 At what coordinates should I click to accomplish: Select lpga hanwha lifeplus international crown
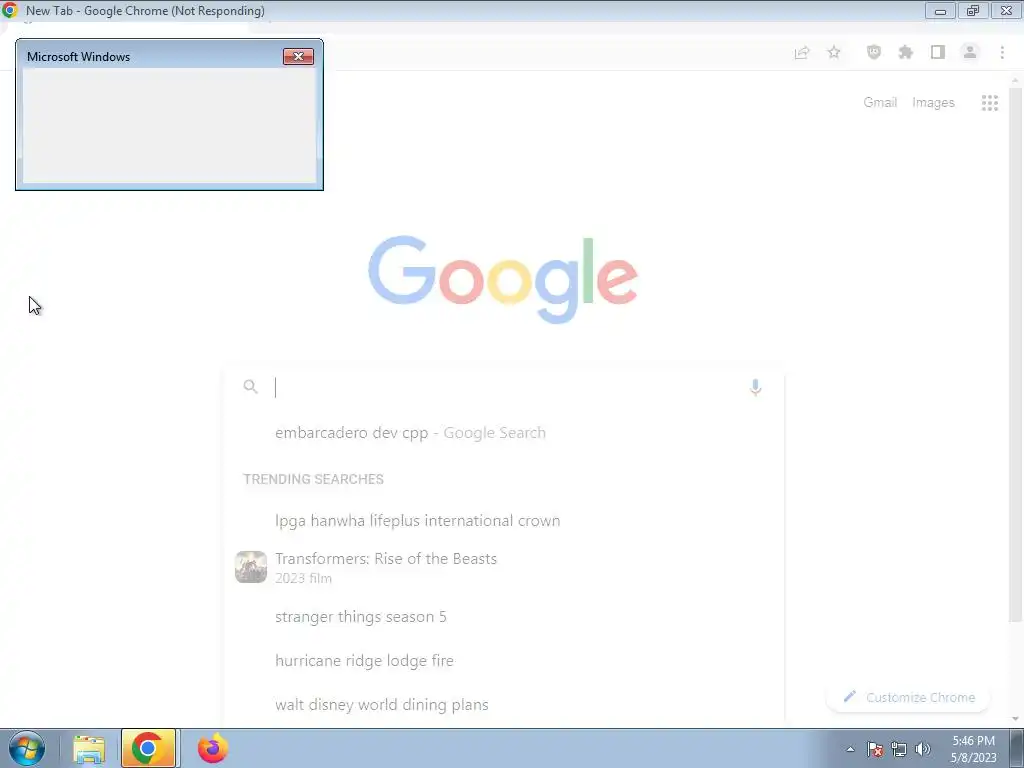[x=503, y=520]
